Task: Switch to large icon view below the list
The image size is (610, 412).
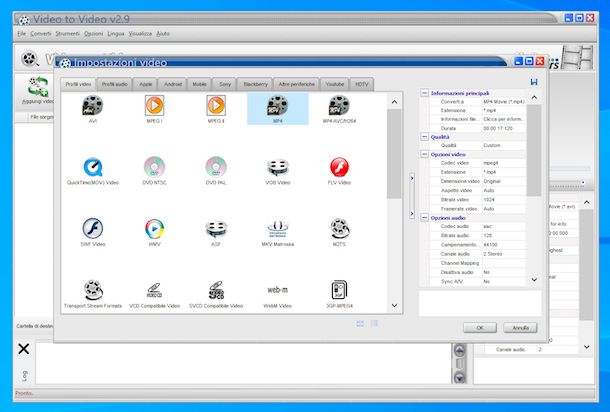Action: tap(360, 324)
